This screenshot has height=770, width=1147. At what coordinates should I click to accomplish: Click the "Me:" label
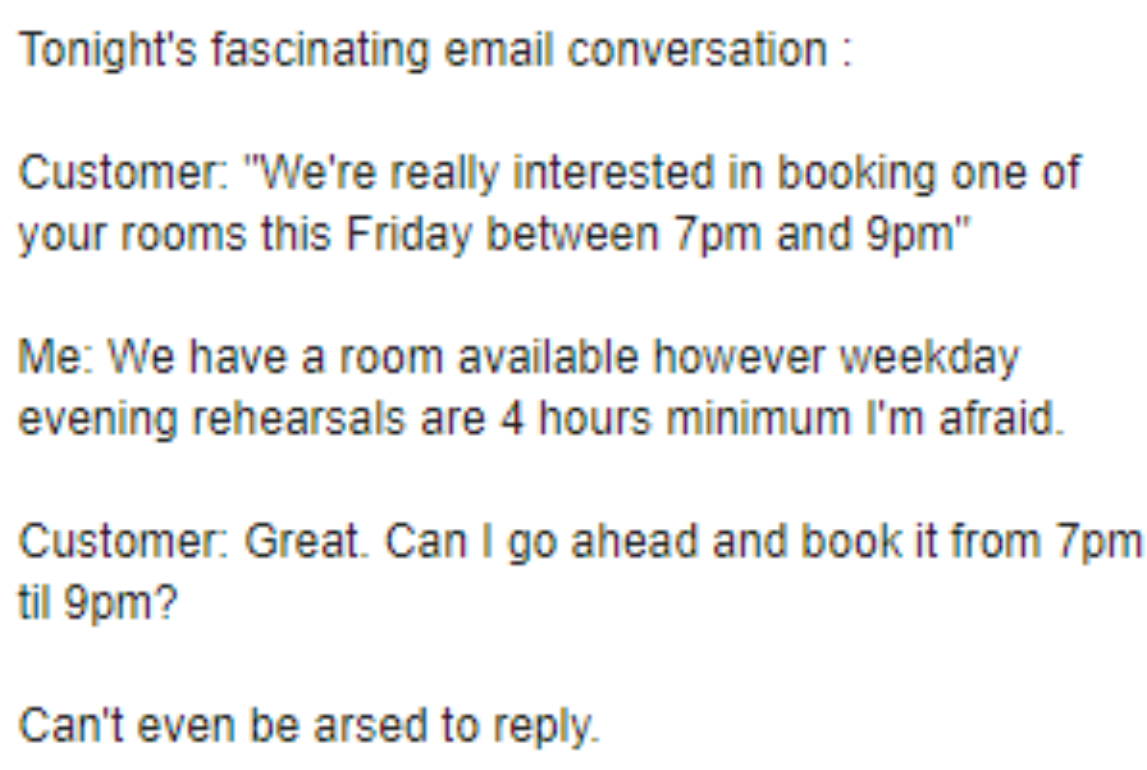(57, 358)
